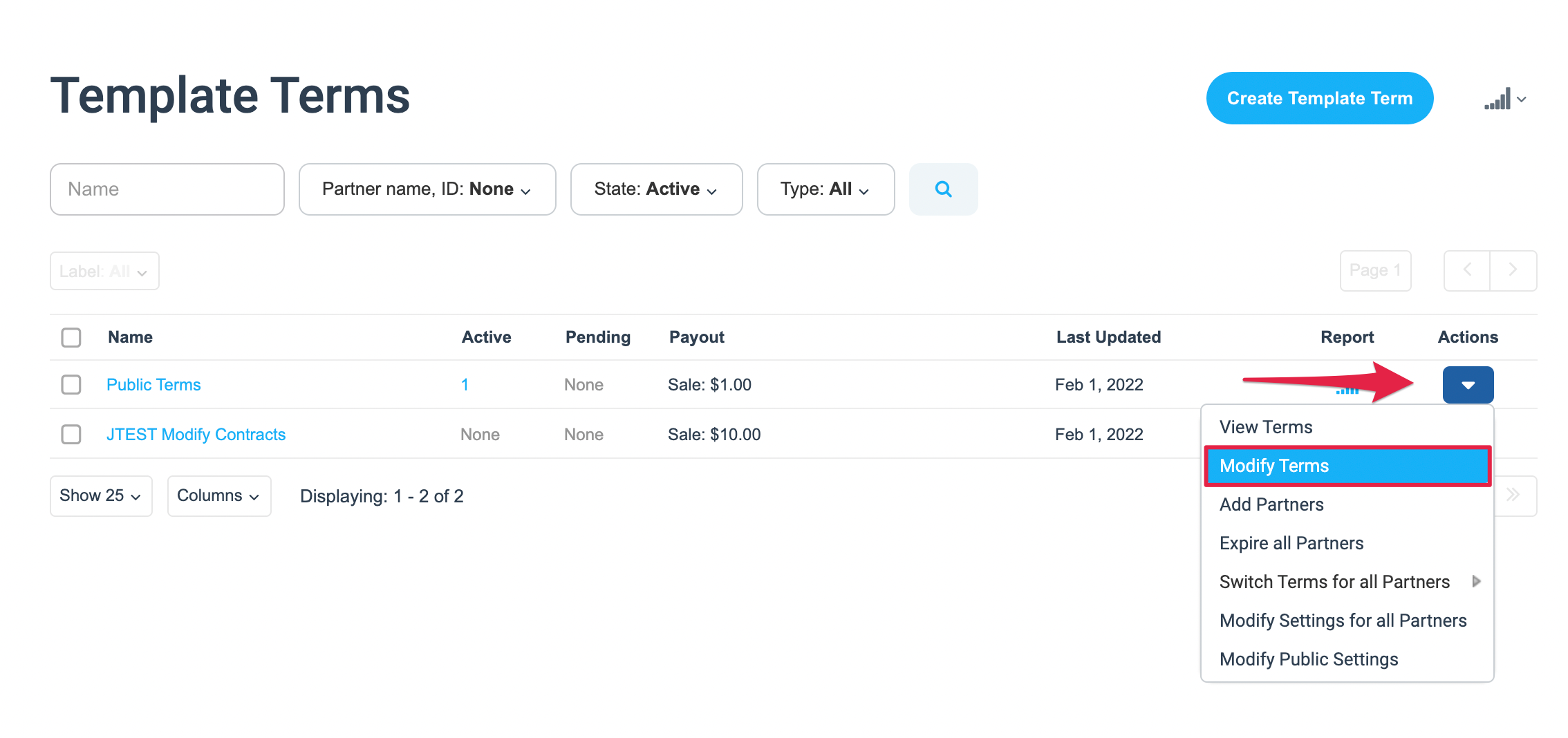This screenshot has height=738, width=1568.
Task: Click the Name column header
Action: pos(130,337)
